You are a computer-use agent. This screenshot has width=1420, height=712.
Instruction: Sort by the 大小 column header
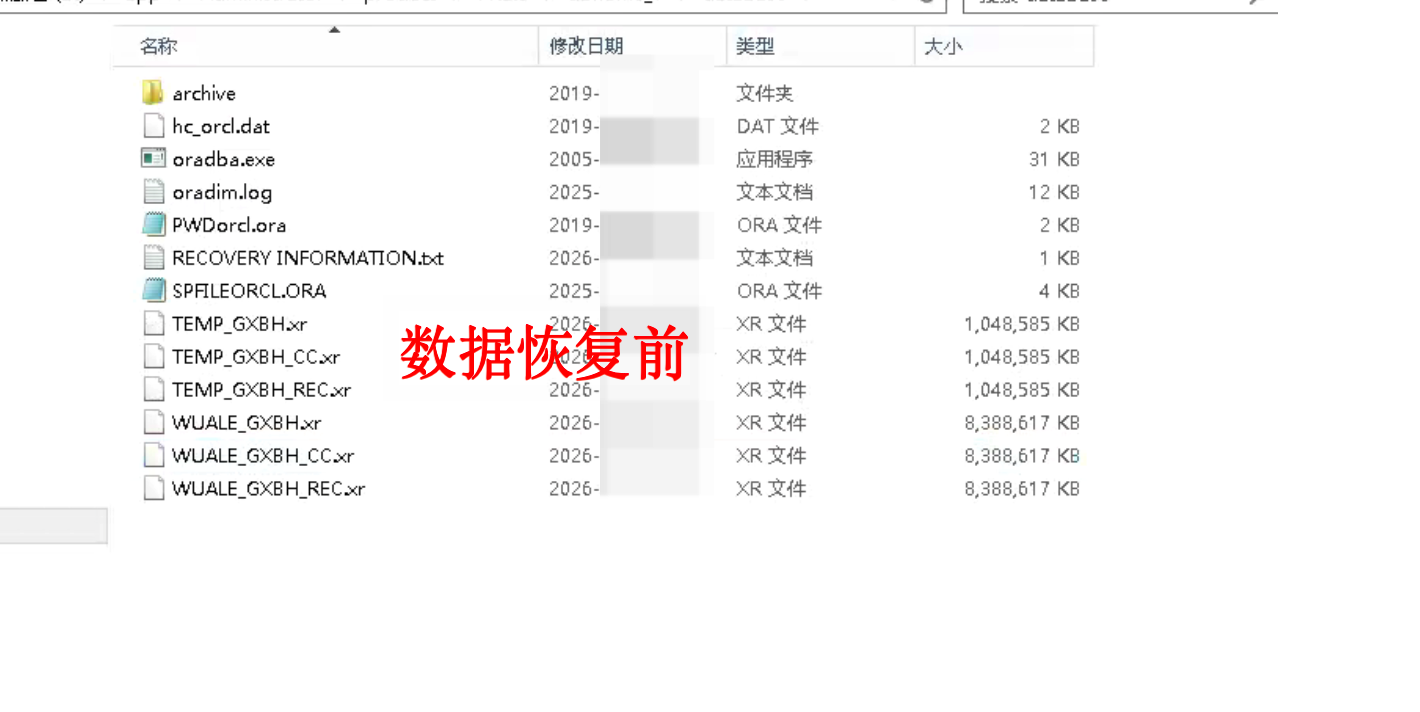click(943, 46)
